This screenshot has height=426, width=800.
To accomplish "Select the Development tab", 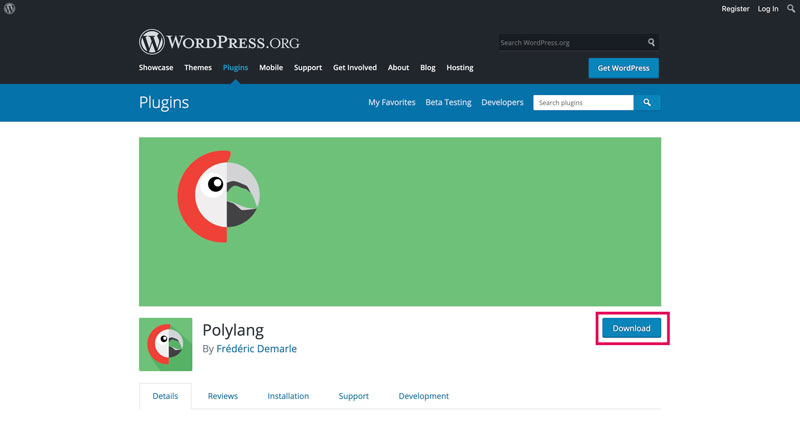I will (423, 396).
